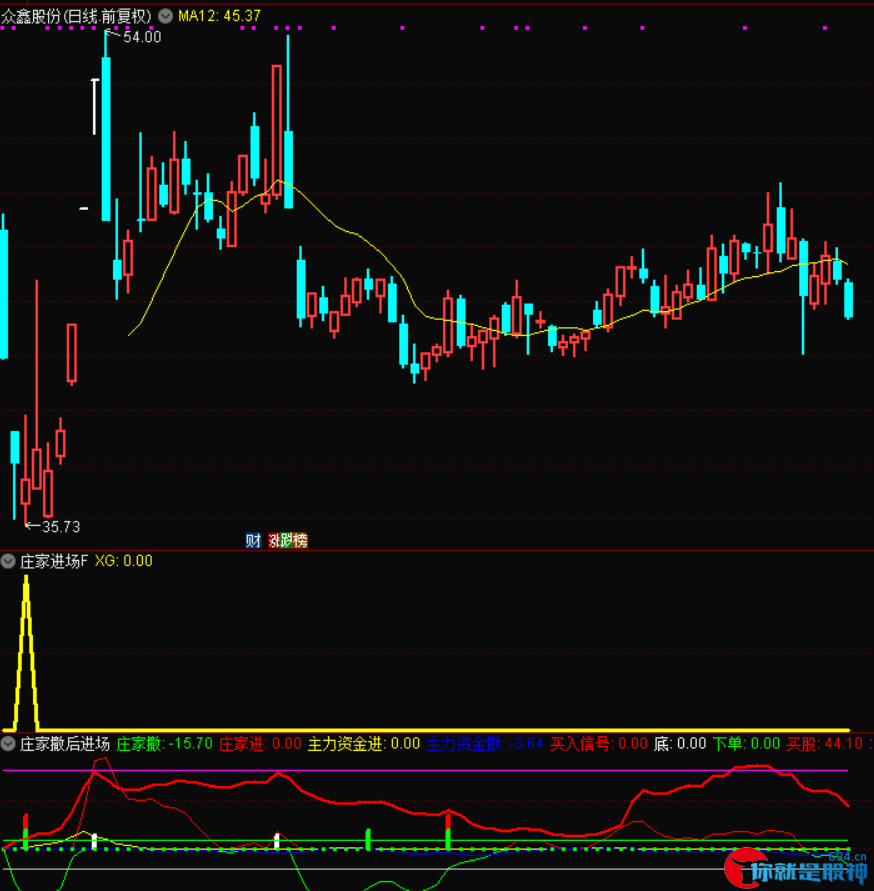This screenshot has width=874, height=891.
Task: Click the 下单: 0.00 readout
Action: tap(746, 743)
